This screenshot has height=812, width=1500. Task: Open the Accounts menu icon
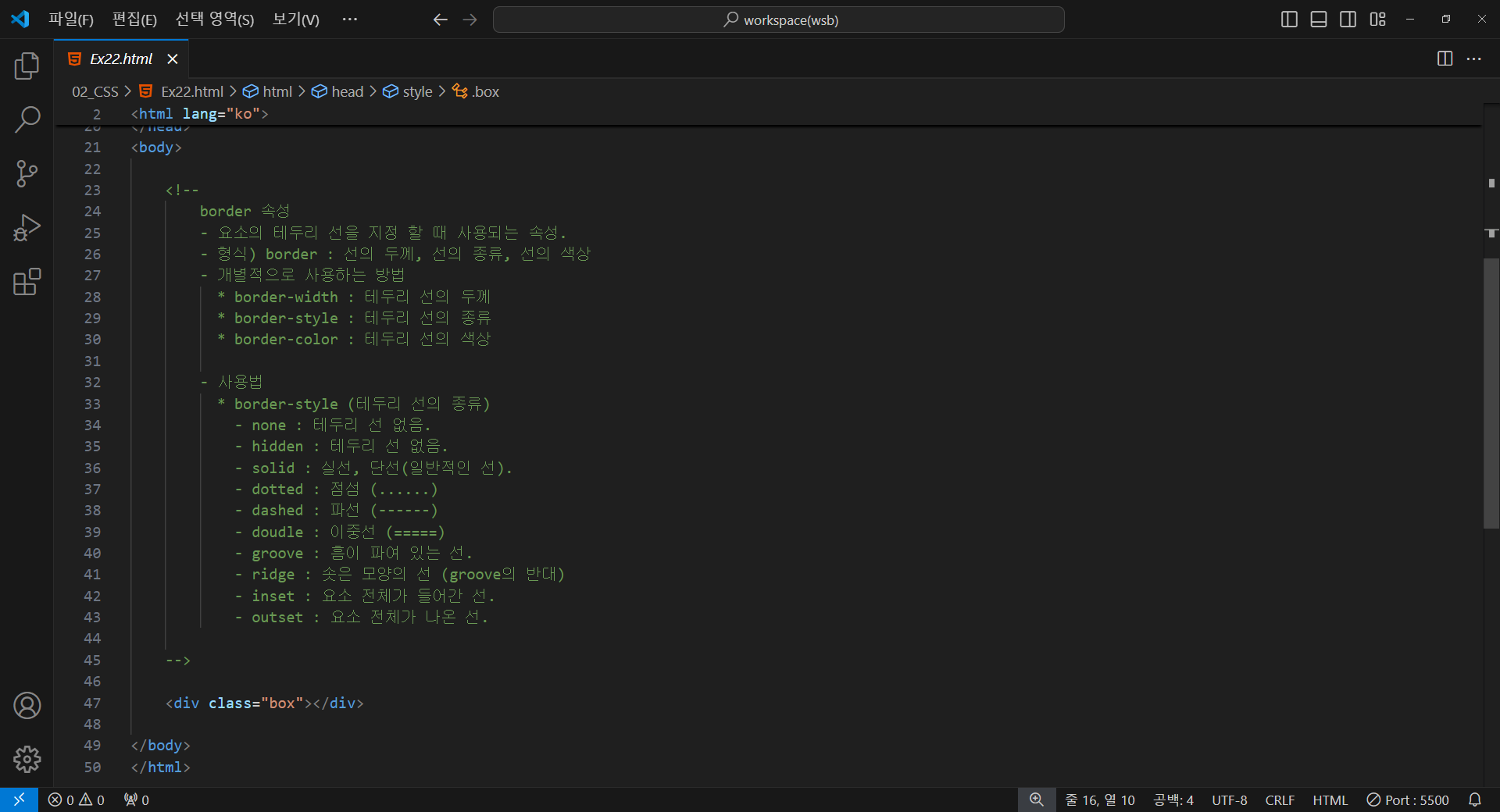(x=27, y=706)
